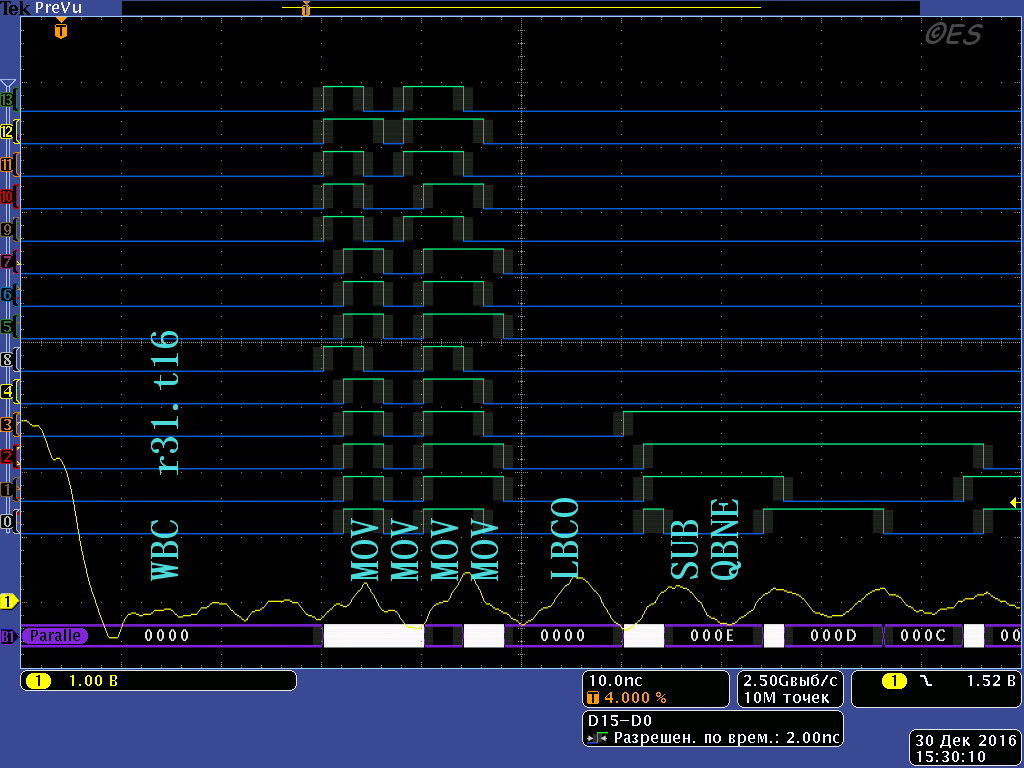Select the D12 digital channel label
Viewport: 1024px width, 768px height.
tap(7, 133)
